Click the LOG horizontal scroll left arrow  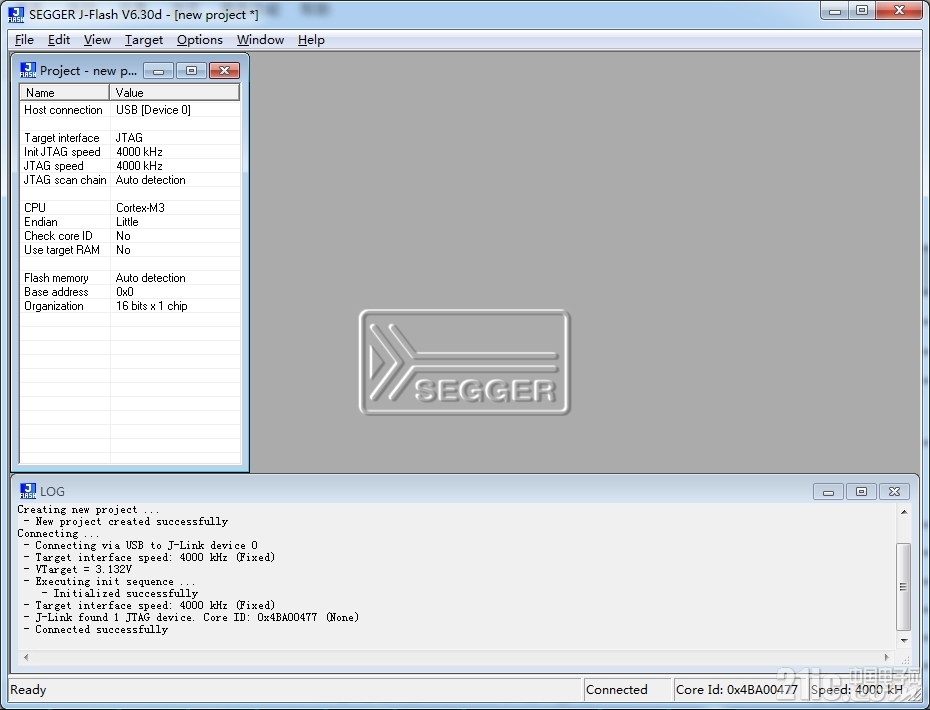click(26, 657)
